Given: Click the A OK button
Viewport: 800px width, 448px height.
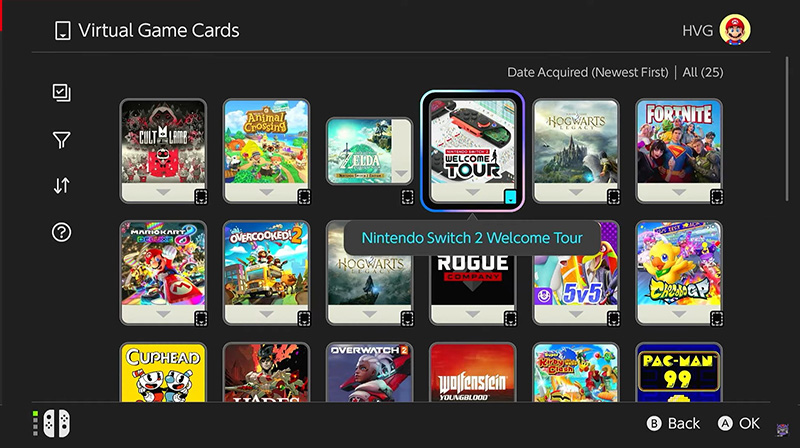Looking at the screenshot, I should [x=739, y=424].
